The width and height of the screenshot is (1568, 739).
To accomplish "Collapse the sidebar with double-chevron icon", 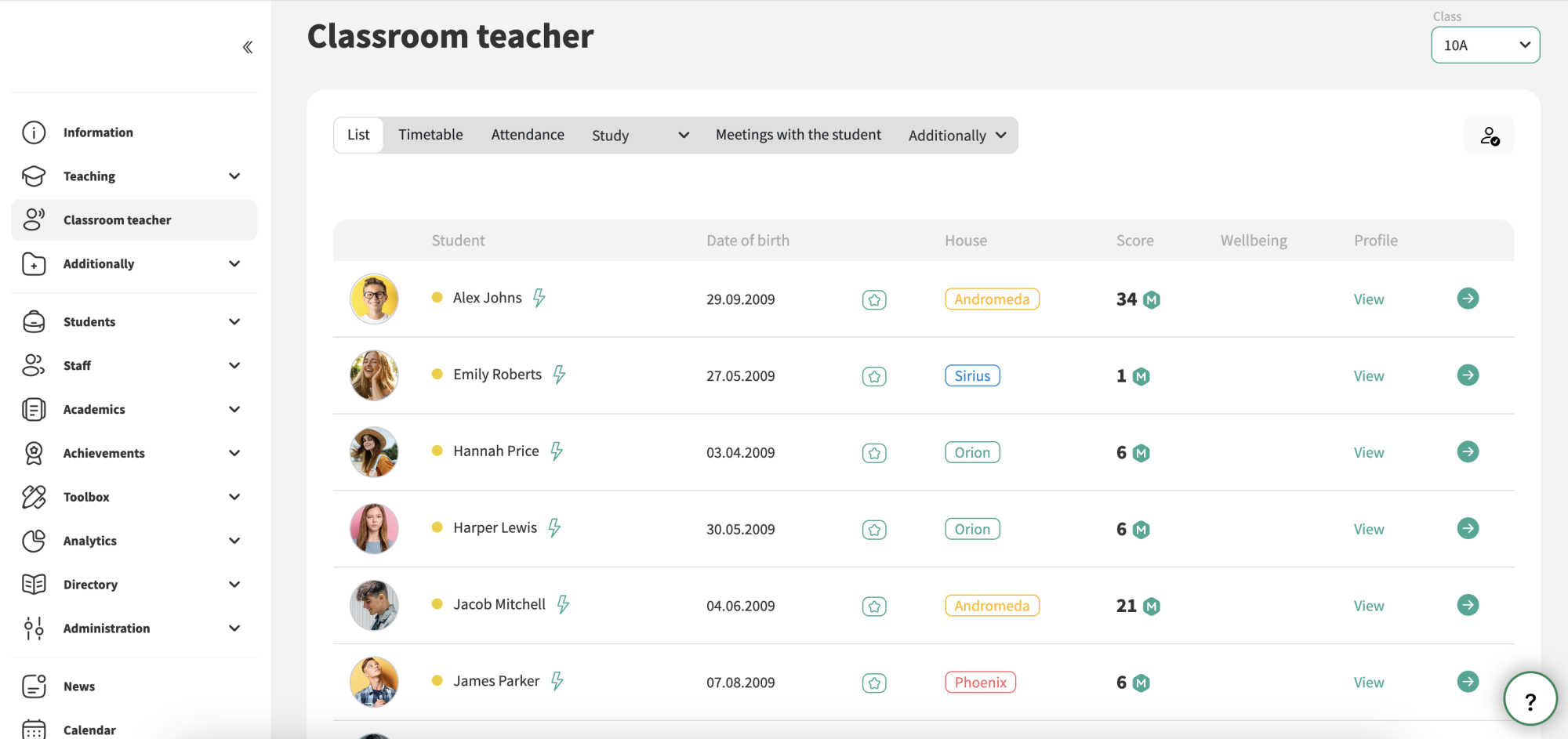I will pos(248,47).
